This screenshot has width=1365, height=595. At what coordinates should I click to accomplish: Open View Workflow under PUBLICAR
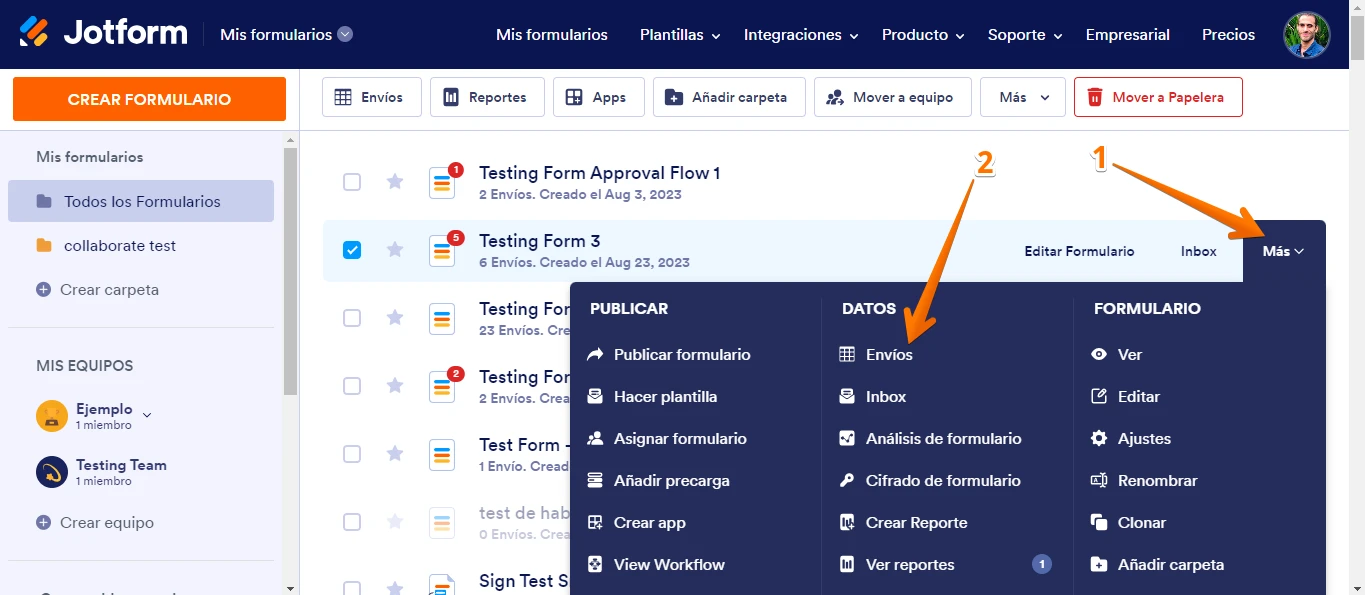[668, 564]
